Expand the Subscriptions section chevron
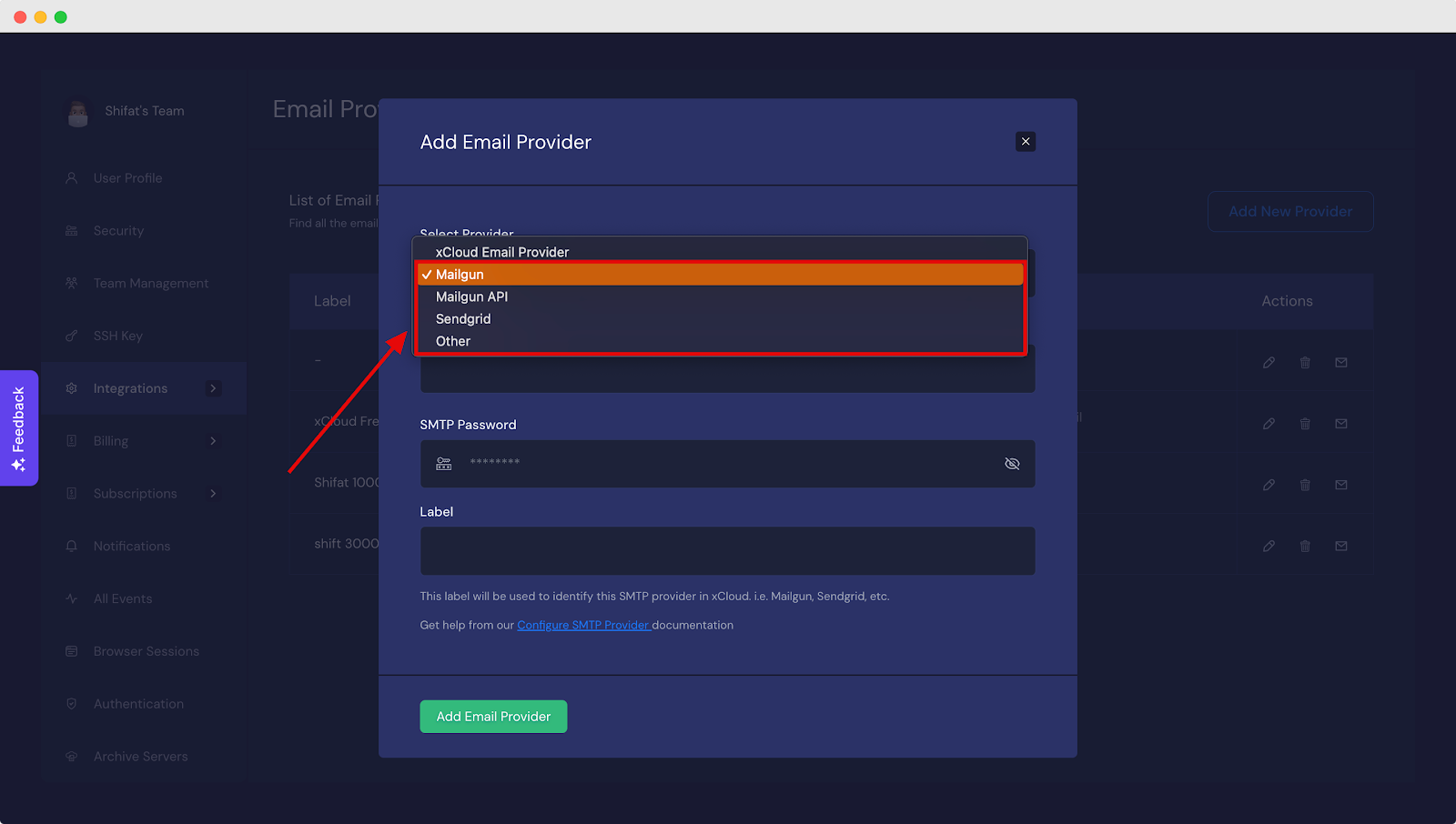This screenshot has height=824, width=1456. point(213,493)
